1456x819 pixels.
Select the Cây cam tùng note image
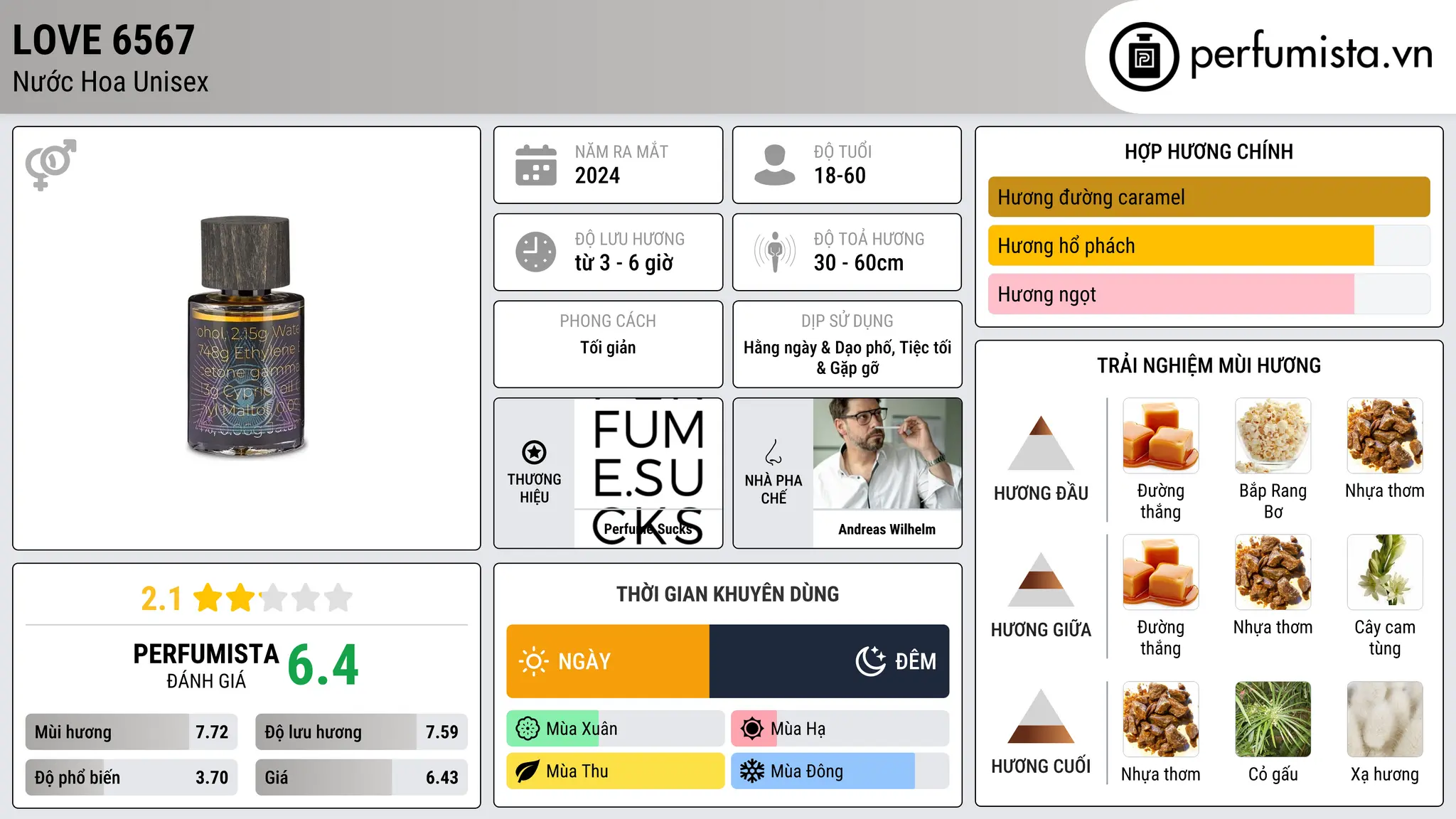click(x=1385, y=572)
